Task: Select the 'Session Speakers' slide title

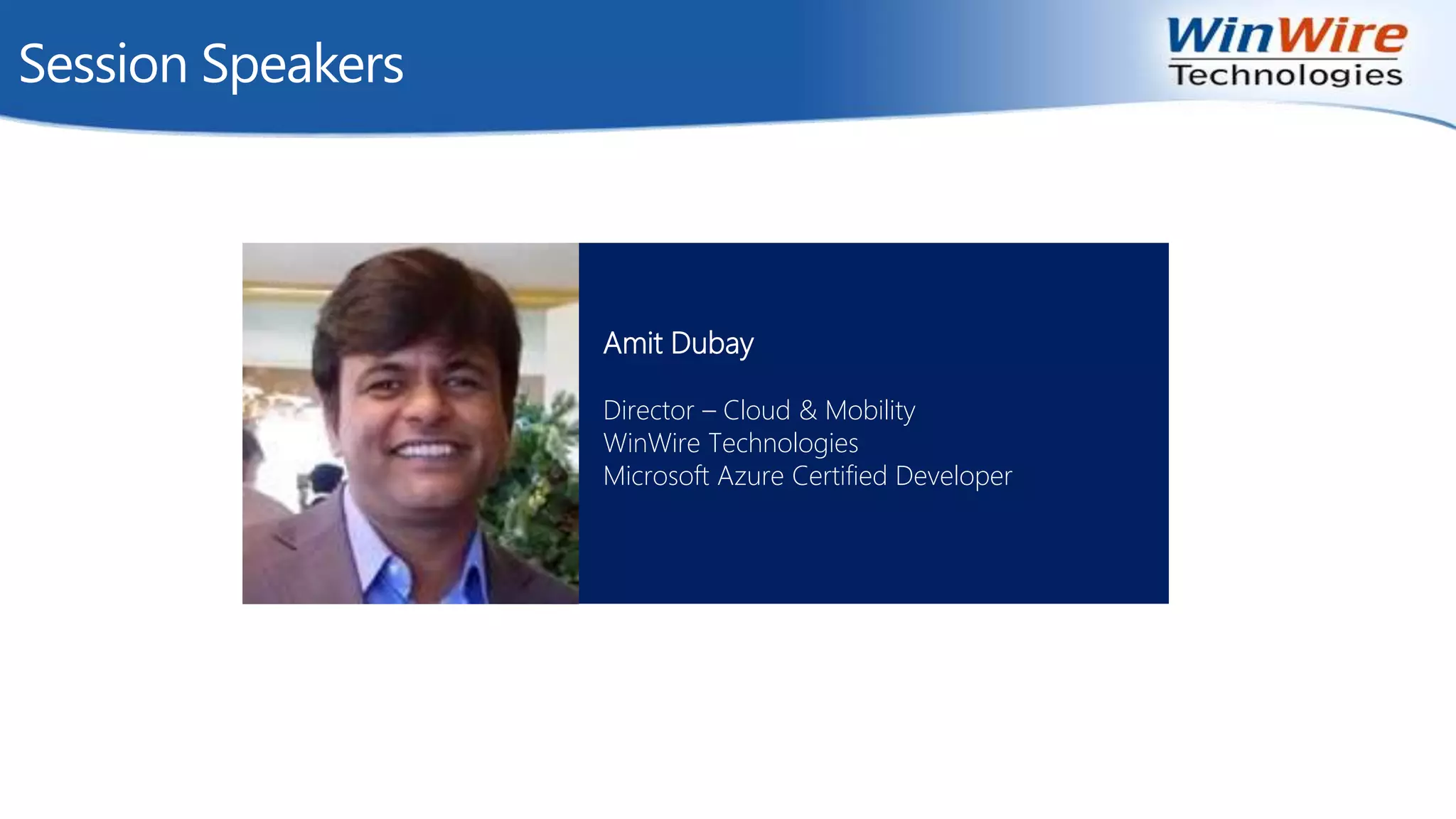Action: (x=211, y=65)
